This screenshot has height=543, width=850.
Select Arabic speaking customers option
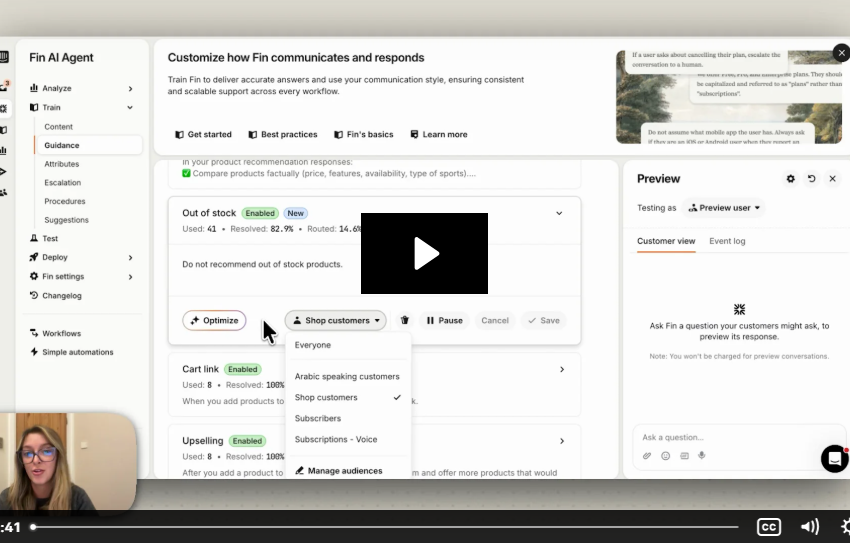348,376
